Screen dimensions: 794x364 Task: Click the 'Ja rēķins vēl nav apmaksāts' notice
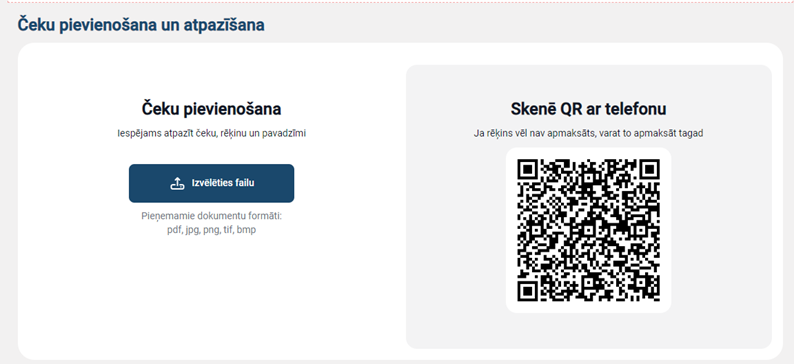click(588, 133)
